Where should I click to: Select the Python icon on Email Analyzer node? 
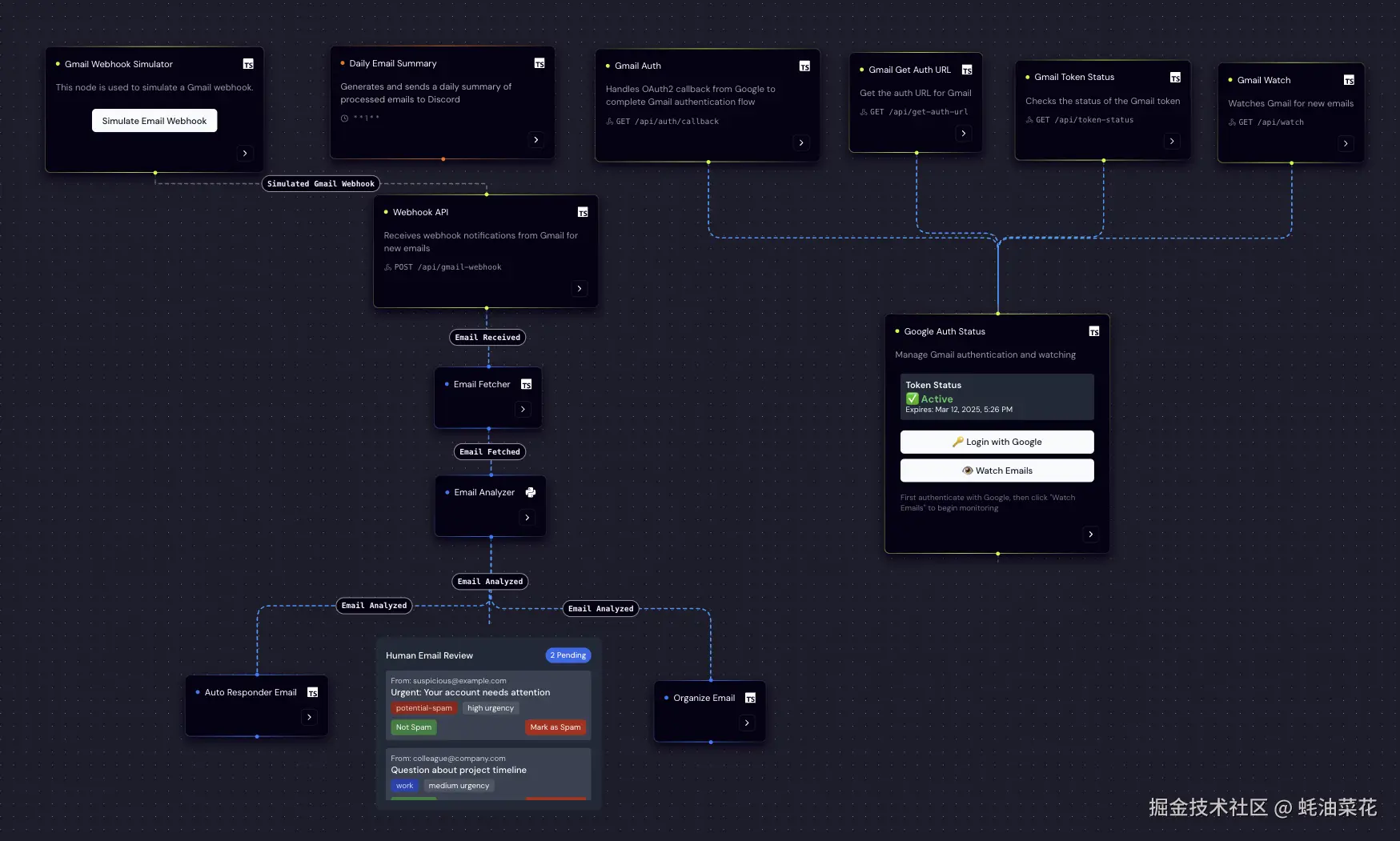[x=531, y=492]
